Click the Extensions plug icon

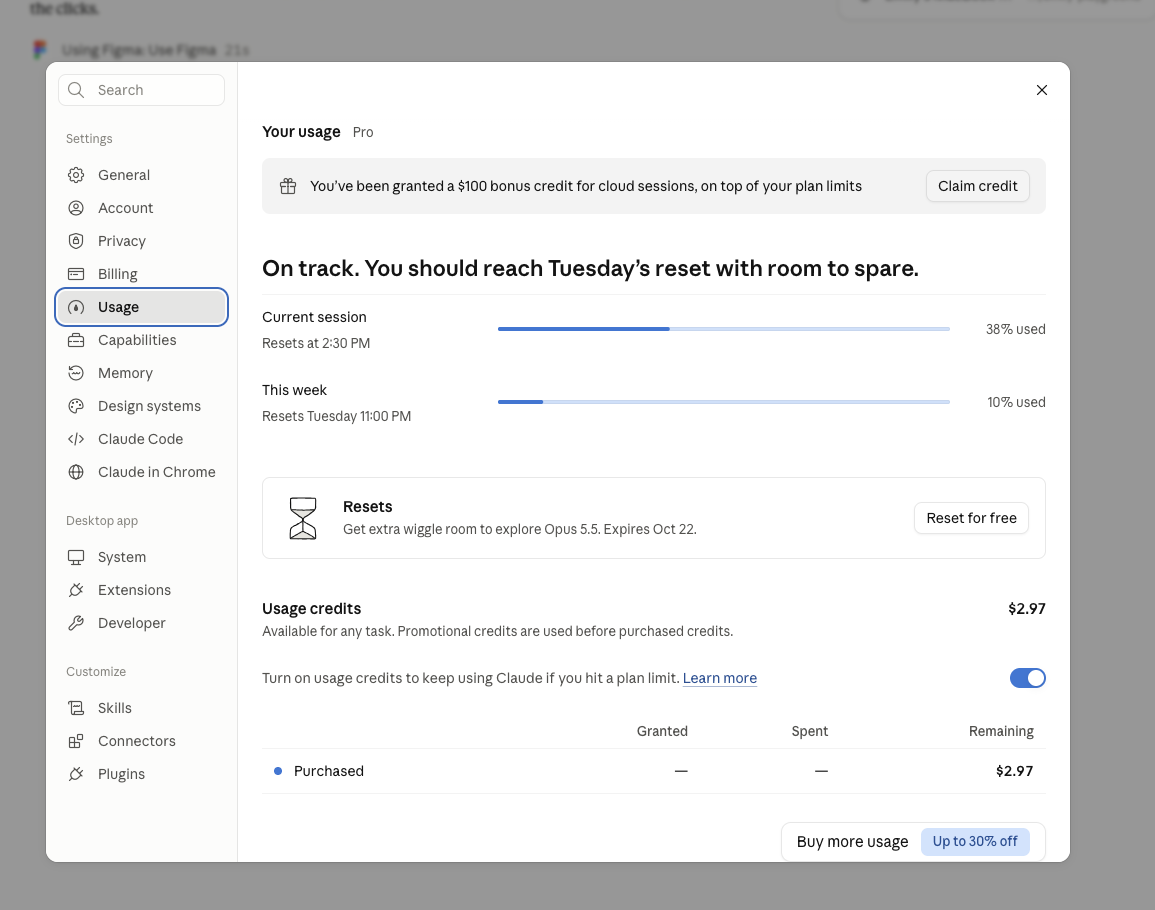click(x=76, y=590)
